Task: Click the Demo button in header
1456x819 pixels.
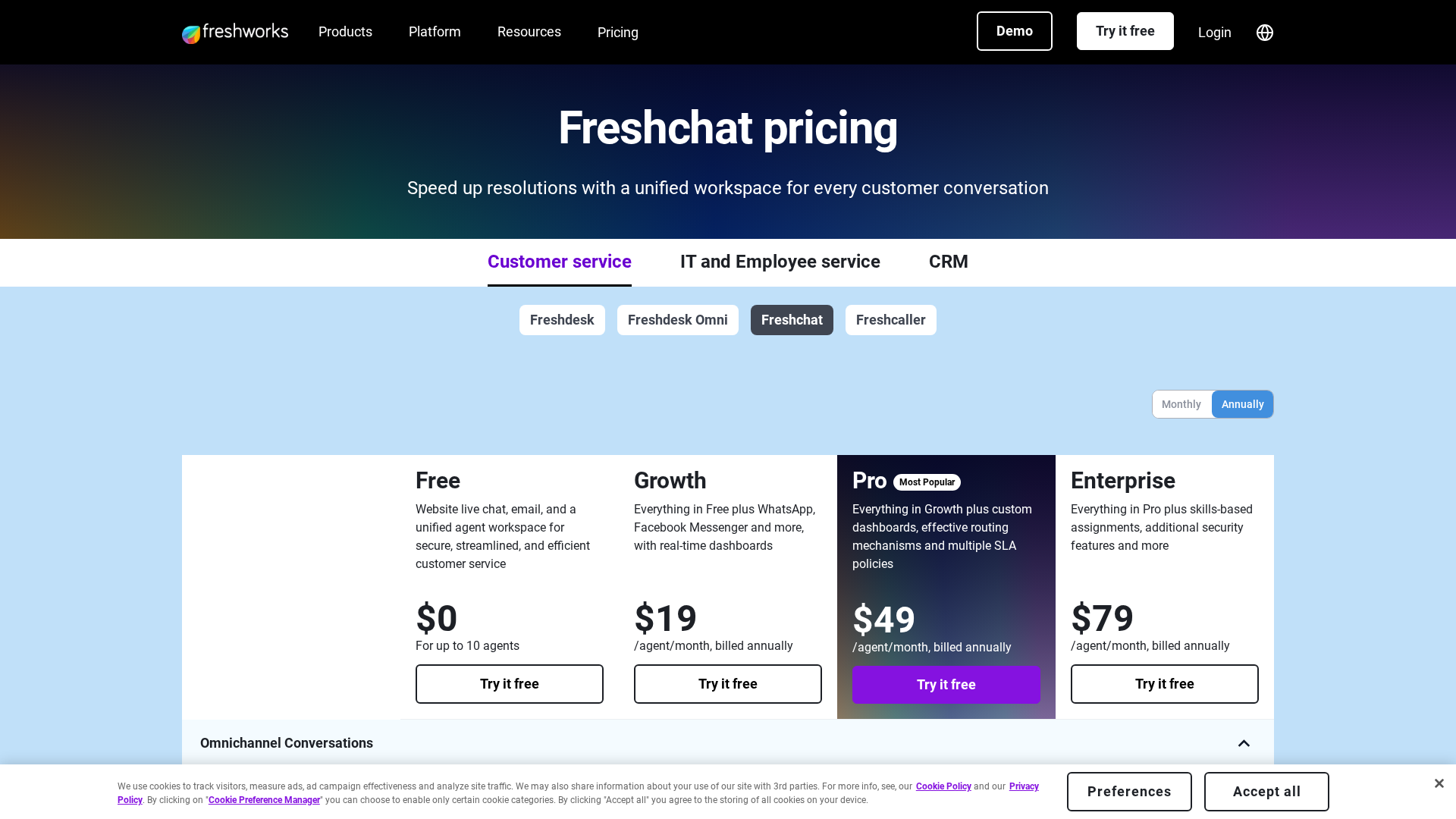Action: pyautogui.click(x=1014, y=31)
